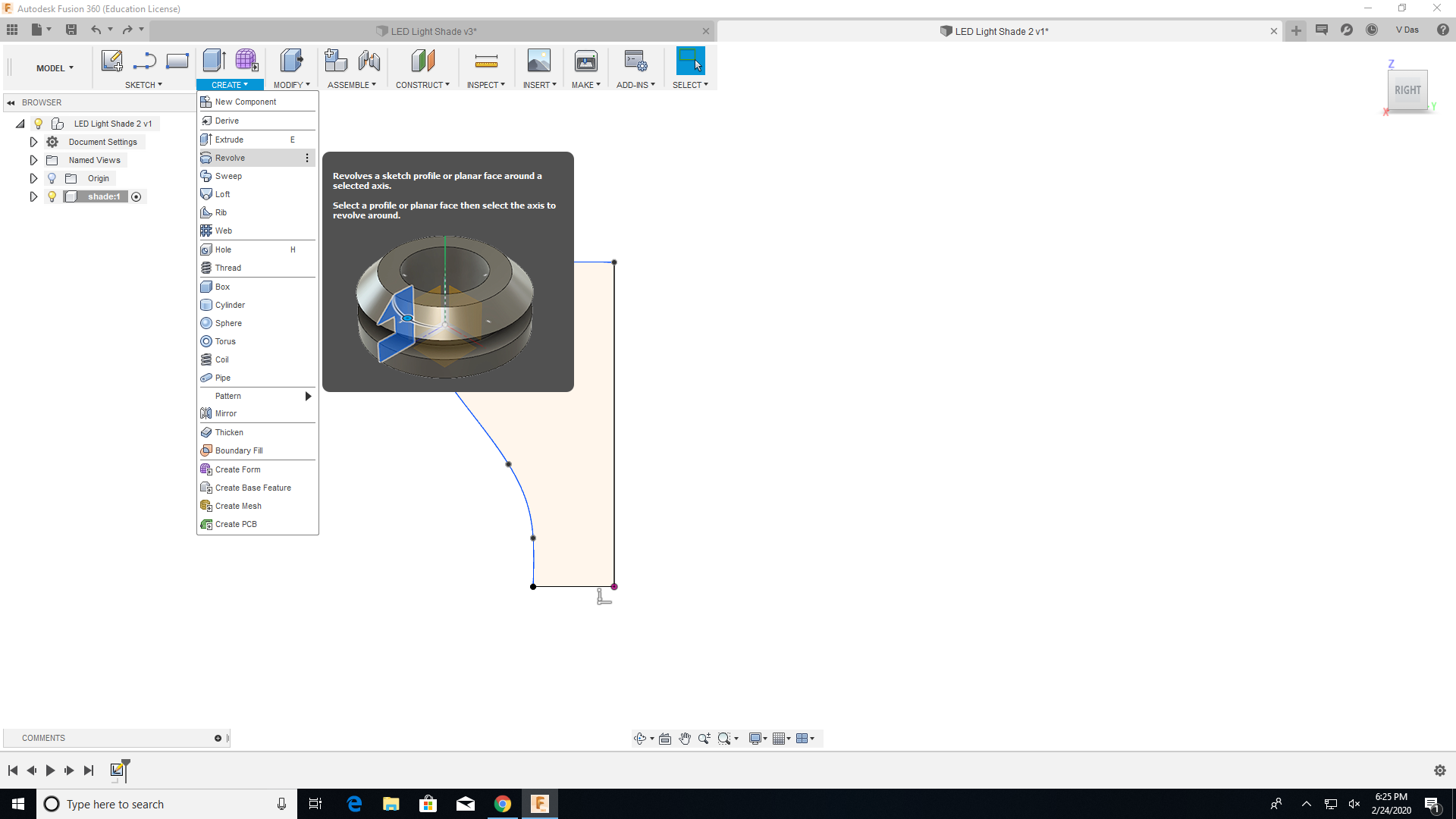1456x819 pixels.
Task: Open the 3D Print Make icon
Action: (x=585, y=61)
